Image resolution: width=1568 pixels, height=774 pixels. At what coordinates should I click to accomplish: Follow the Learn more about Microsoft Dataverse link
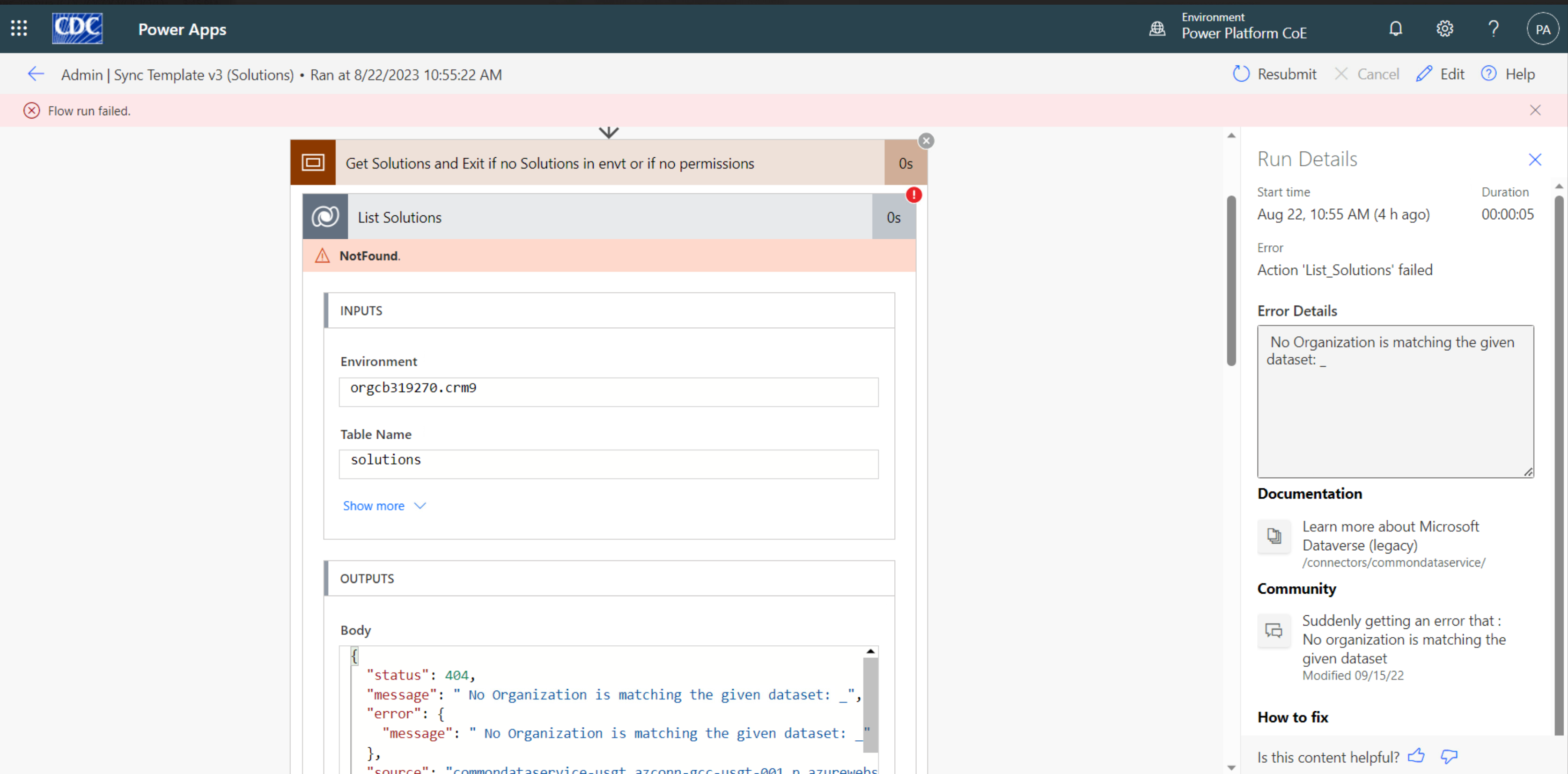[1391, 535]
